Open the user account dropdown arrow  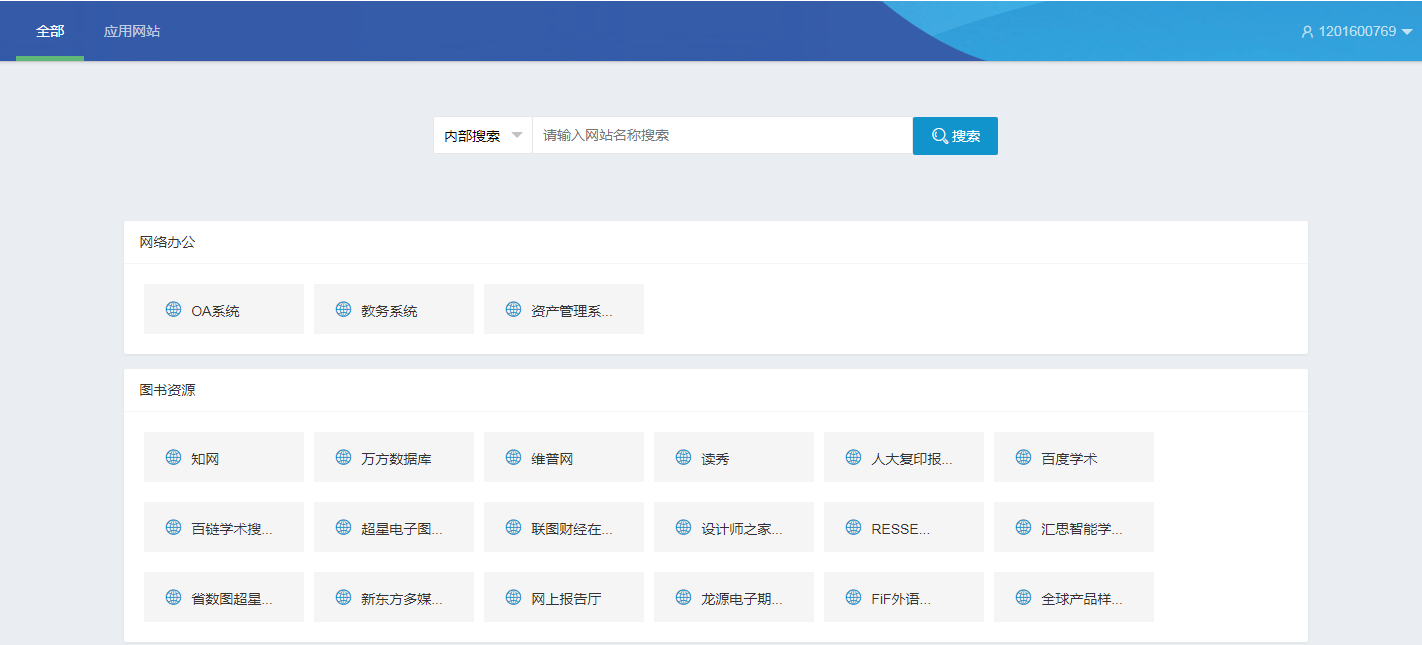(x=1406, y=32)
